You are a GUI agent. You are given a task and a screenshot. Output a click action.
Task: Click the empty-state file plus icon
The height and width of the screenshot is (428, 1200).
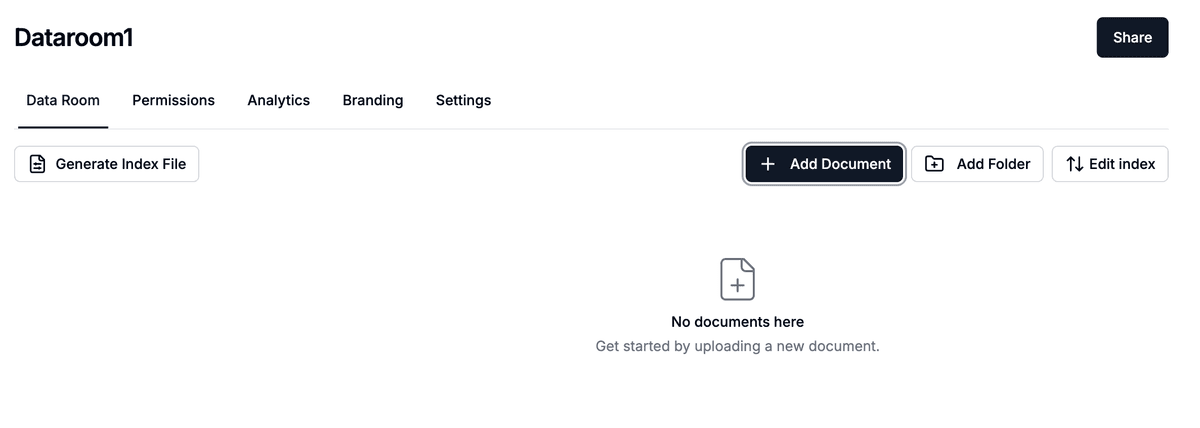tap(737, 279)
